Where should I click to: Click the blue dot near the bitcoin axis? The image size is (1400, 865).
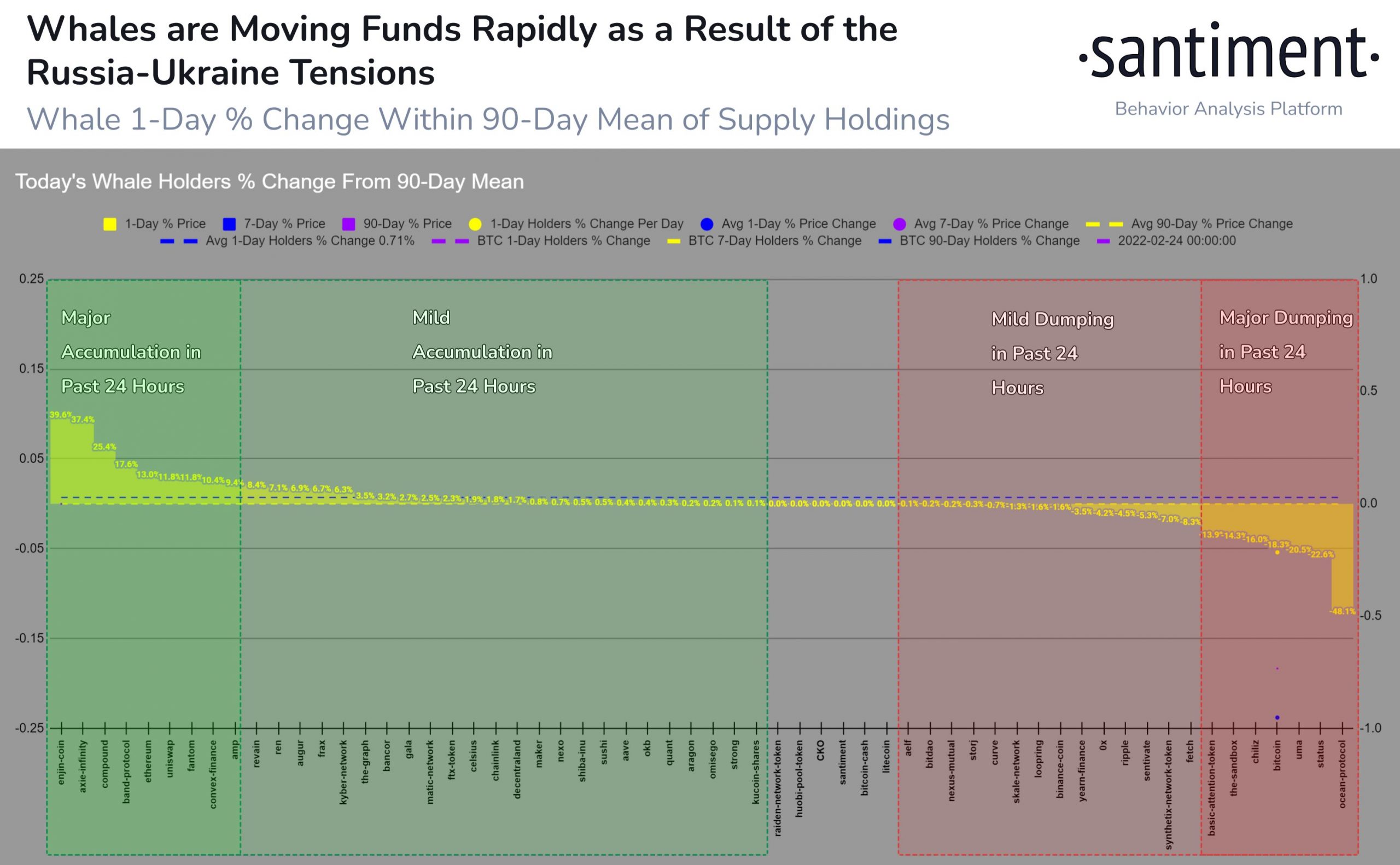[x=1277, y=717]
